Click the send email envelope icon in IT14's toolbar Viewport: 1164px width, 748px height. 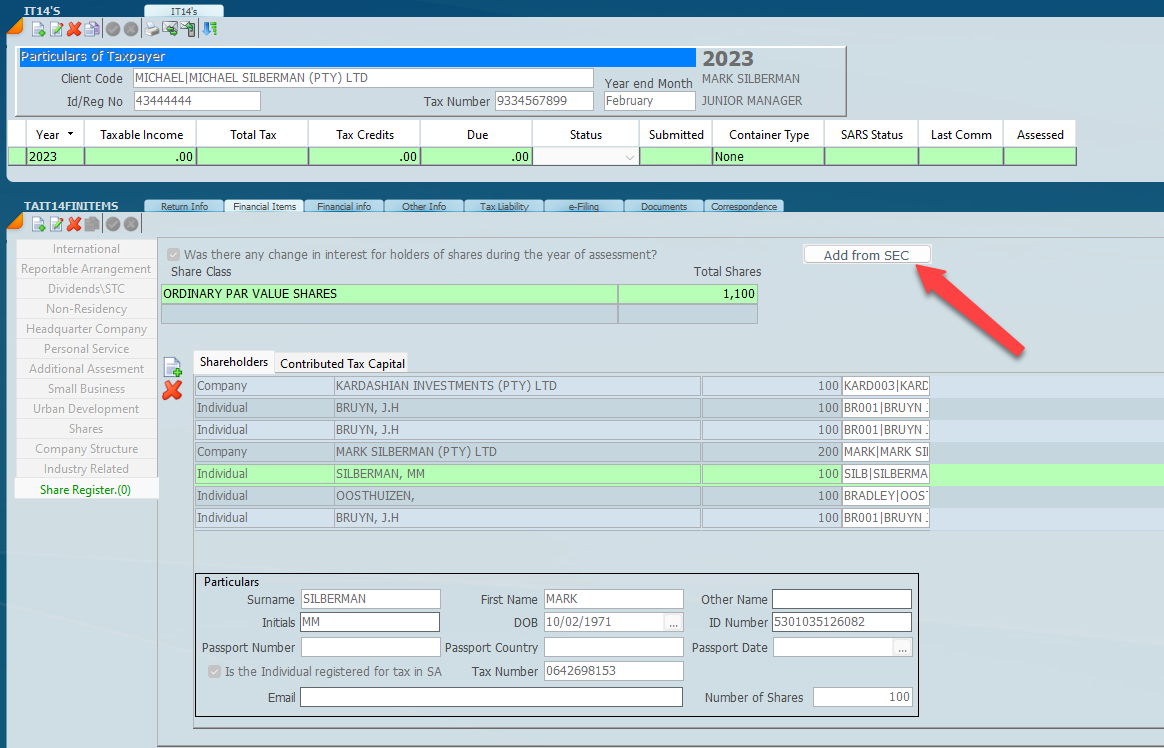coord(170,29)
